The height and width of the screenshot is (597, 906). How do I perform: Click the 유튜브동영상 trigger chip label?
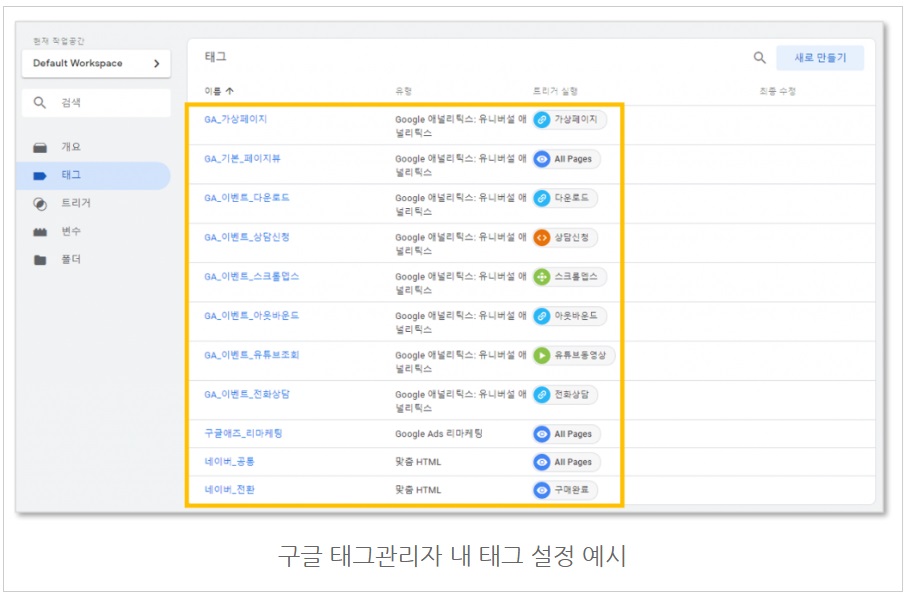[x=580, y=355]
